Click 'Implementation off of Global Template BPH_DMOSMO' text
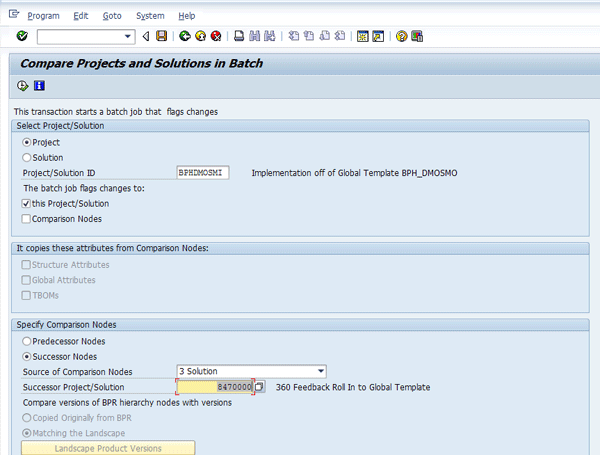Image resolution: width=600 pixels, height=455 pixels. pyautogui.click(x=354, y=173)
